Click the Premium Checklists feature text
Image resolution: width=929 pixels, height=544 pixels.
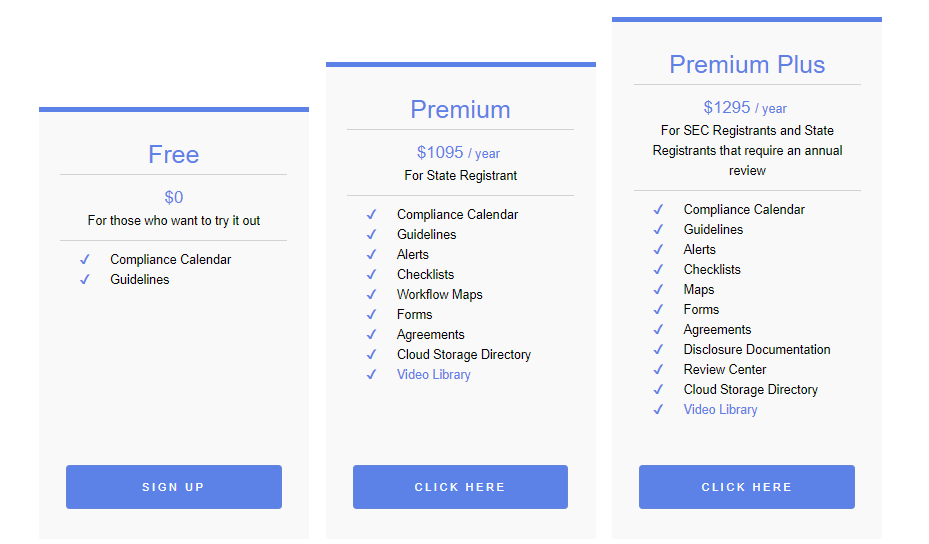click(x=425, y=274)
